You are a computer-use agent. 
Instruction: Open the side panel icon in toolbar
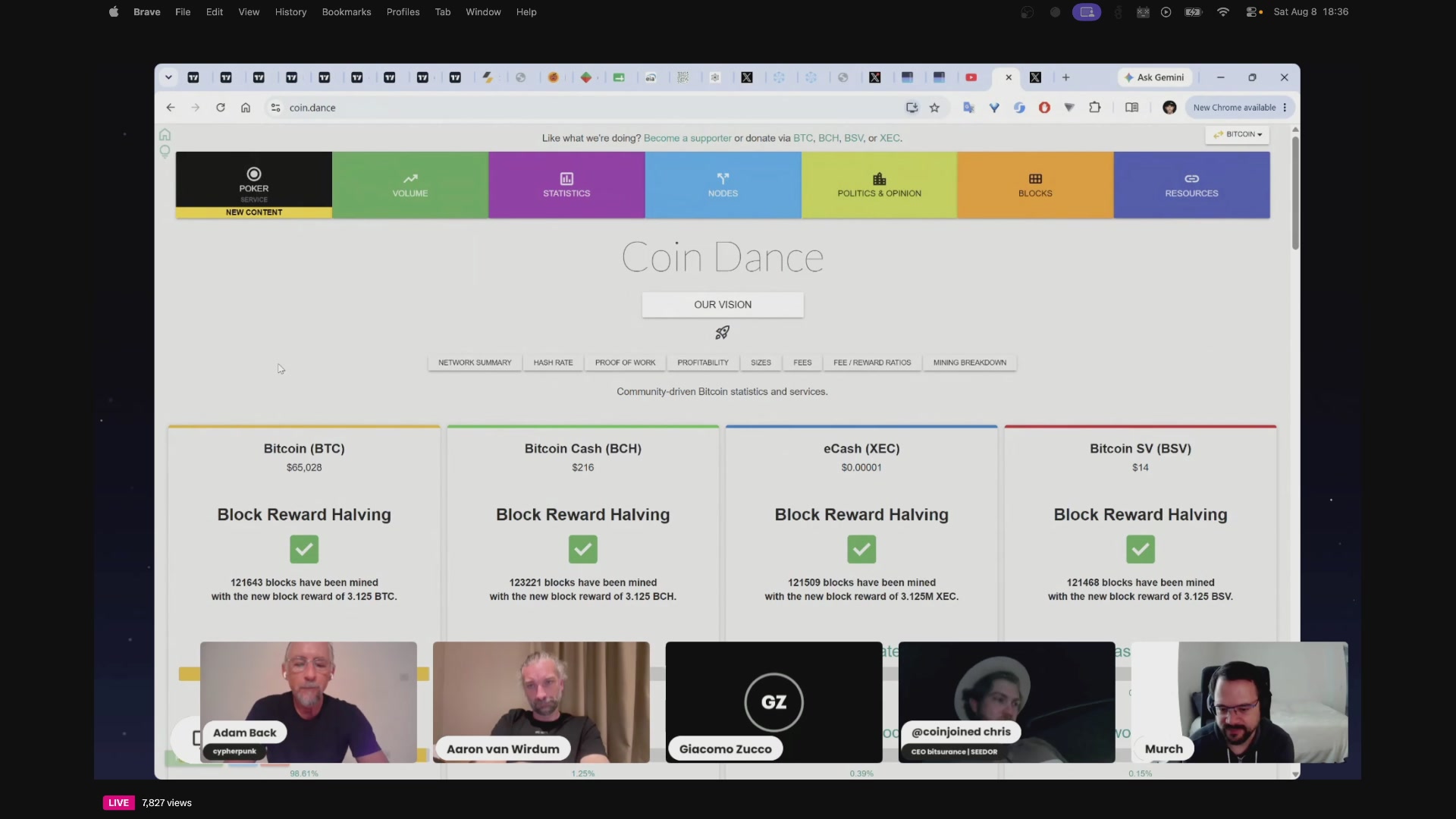[x=1131, y=108]
